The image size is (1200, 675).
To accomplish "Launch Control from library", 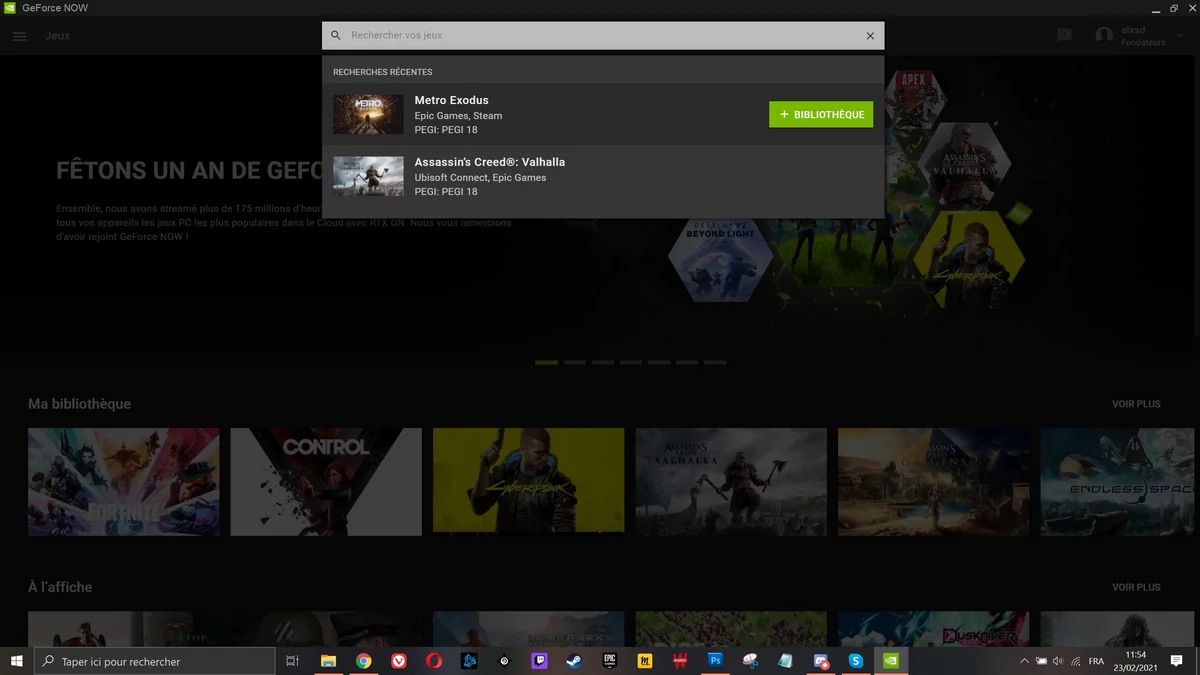I will pyautogui.click(x=326, y=482).
